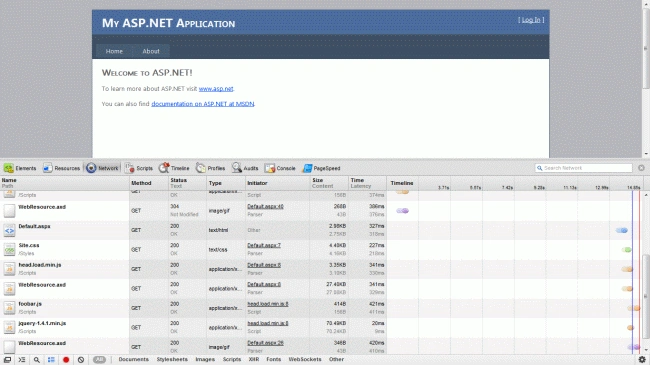Filter by Stylesheets
The width and height of the screenshot is (650, 365).
(x=172, y=360)
